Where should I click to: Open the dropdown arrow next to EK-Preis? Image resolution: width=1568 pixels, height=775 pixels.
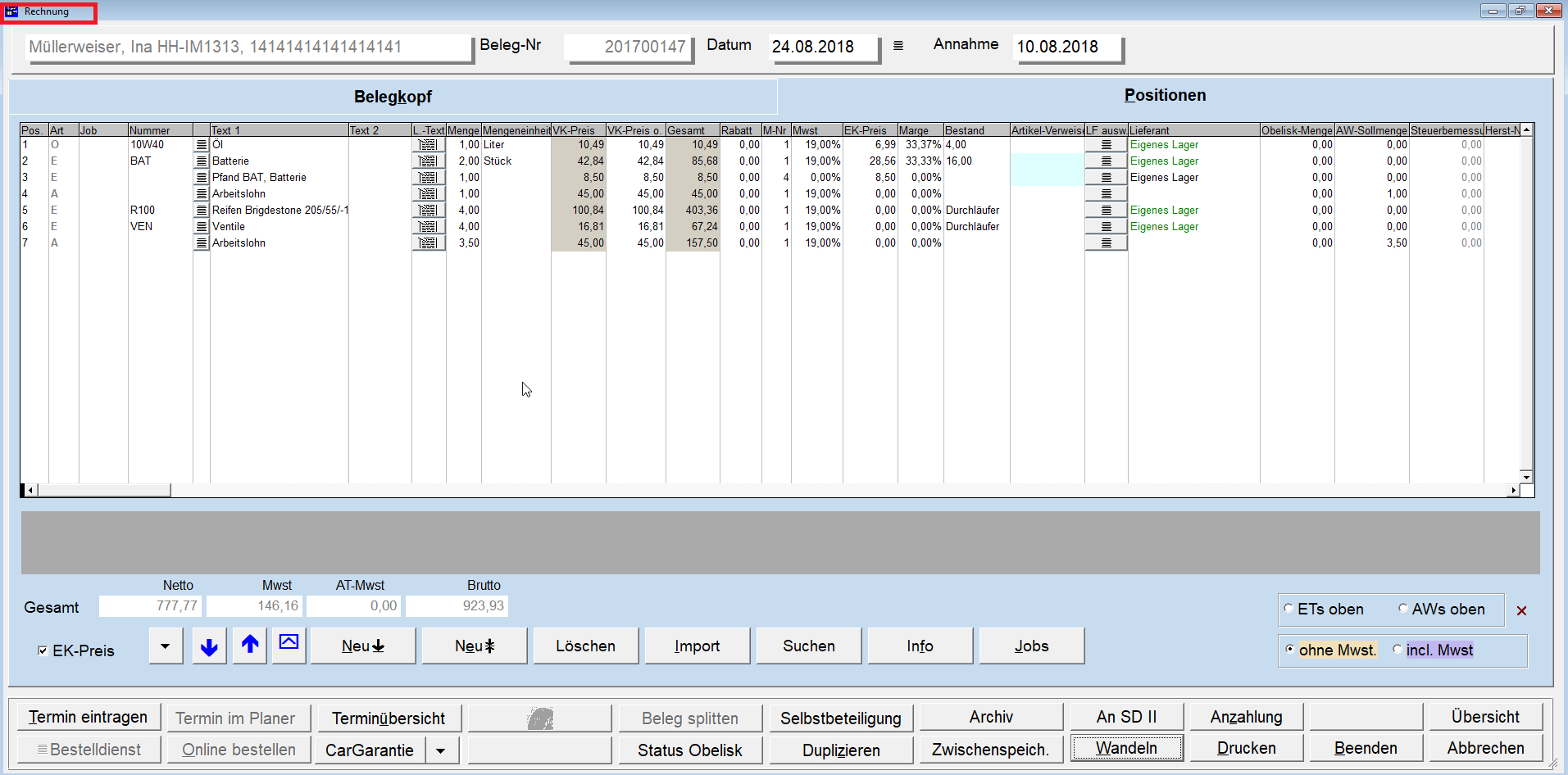click(166, 646)
